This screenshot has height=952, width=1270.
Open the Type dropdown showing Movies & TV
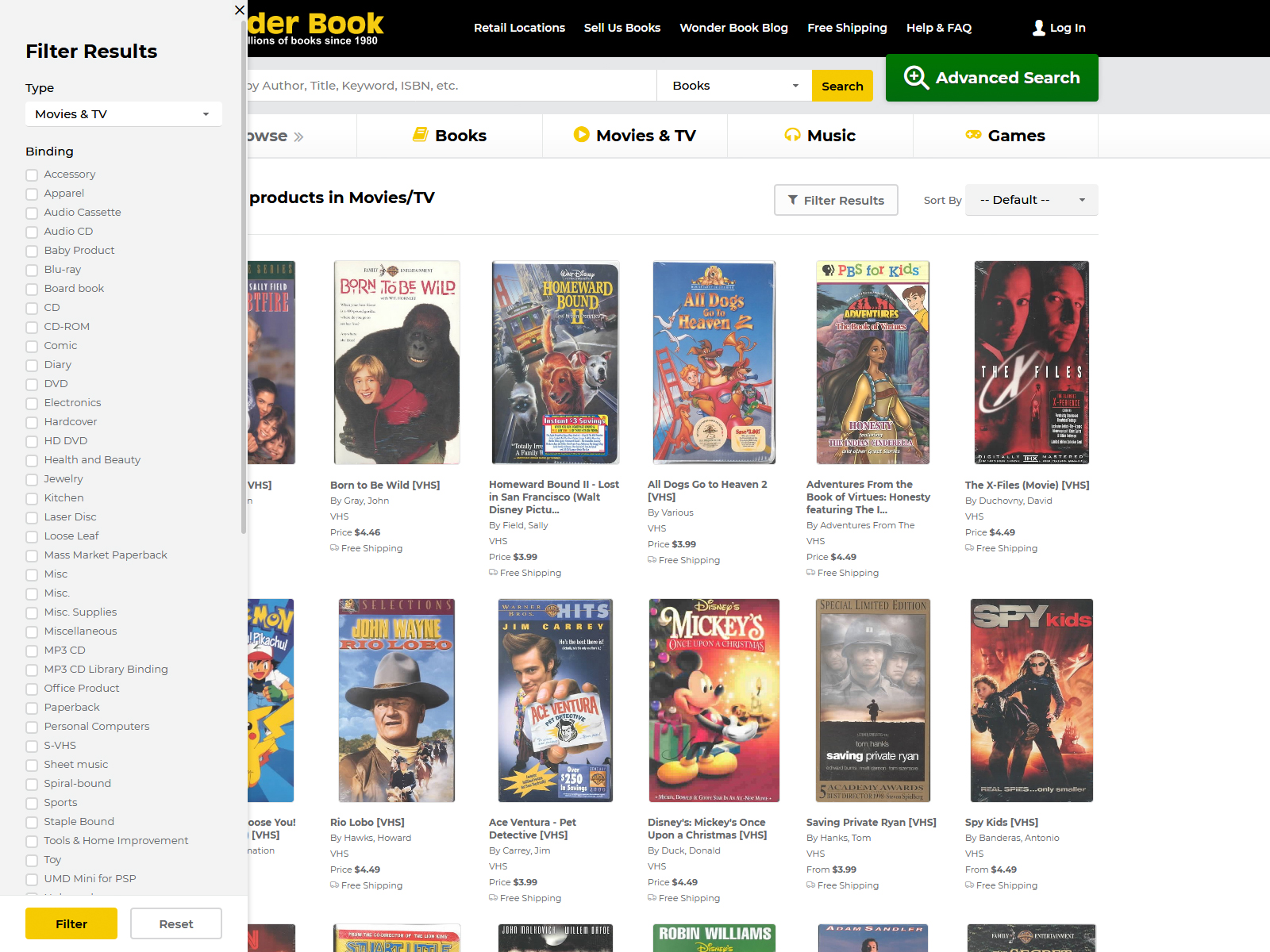(x=124, y=114)
